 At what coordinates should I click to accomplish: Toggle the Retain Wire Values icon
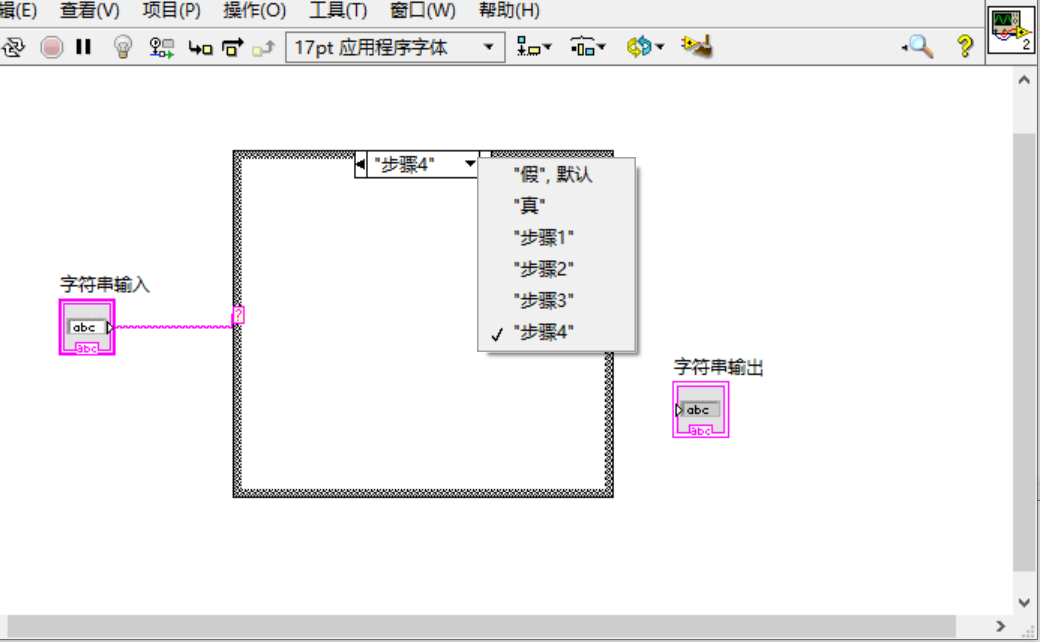(x=161, y=48)
